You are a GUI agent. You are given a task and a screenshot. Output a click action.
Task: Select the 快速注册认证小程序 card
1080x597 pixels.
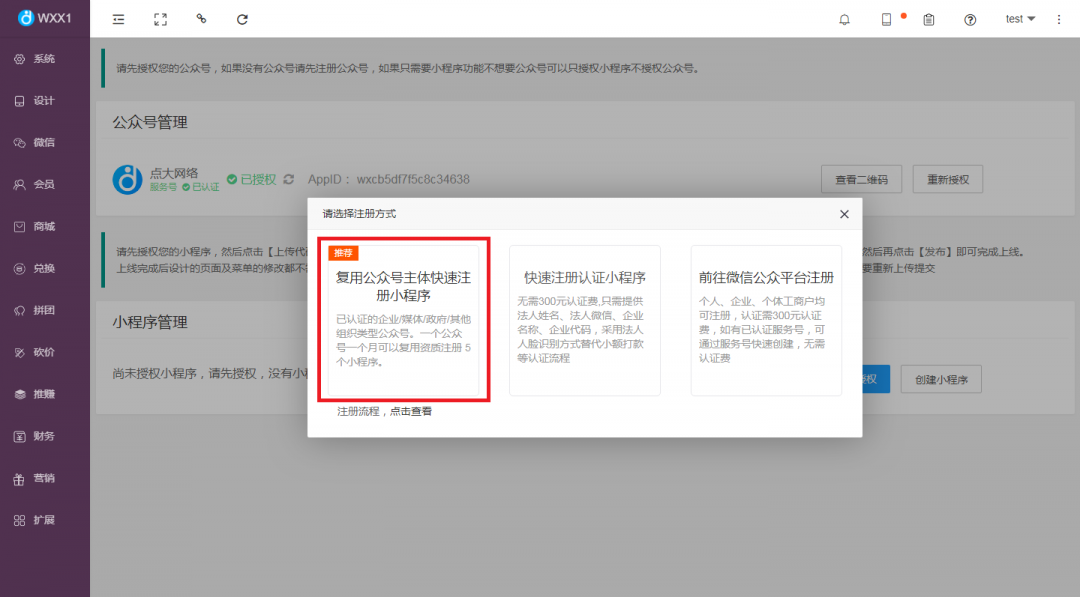click(585, 320)
